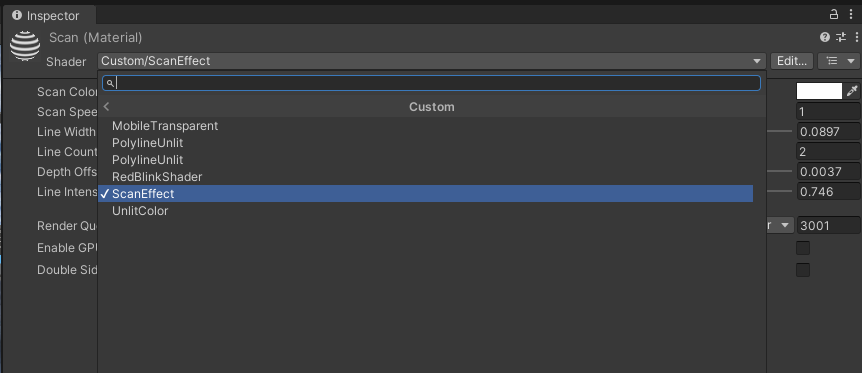The width and height of the screenshot is (862, 373).
Task: Open the Inspector tab's three-dot menu
Action: pos(850,14)
